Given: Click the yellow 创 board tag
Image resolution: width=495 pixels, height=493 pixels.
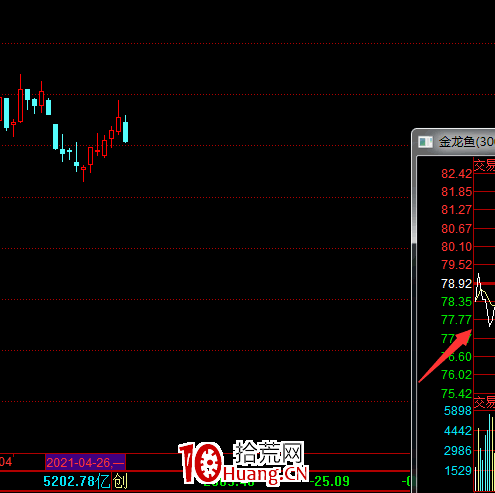Looking at the screenshot, I should (x=120, y=481).
